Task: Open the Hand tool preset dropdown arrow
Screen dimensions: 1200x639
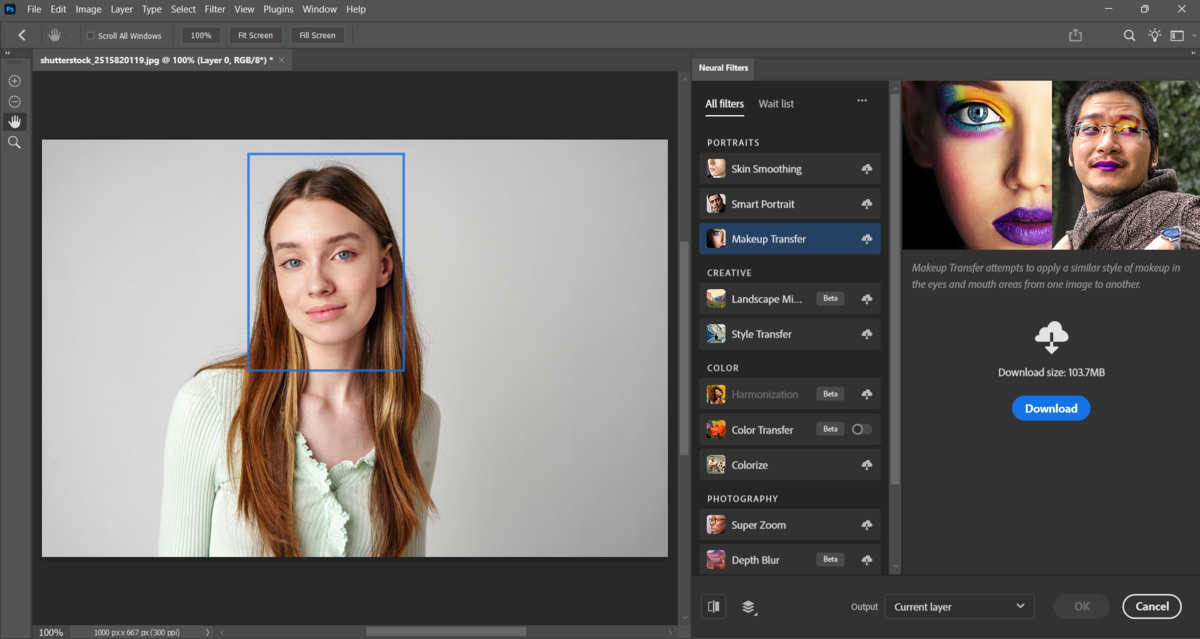Action: [71, 36]
